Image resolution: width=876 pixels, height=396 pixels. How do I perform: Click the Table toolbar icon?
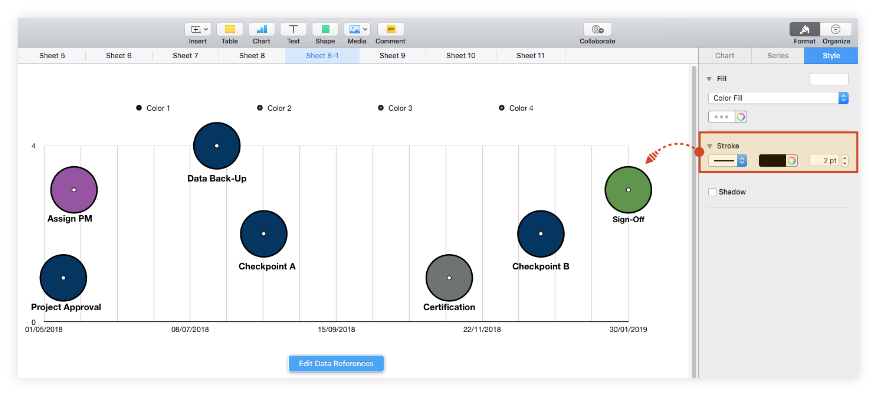point(230,30)
